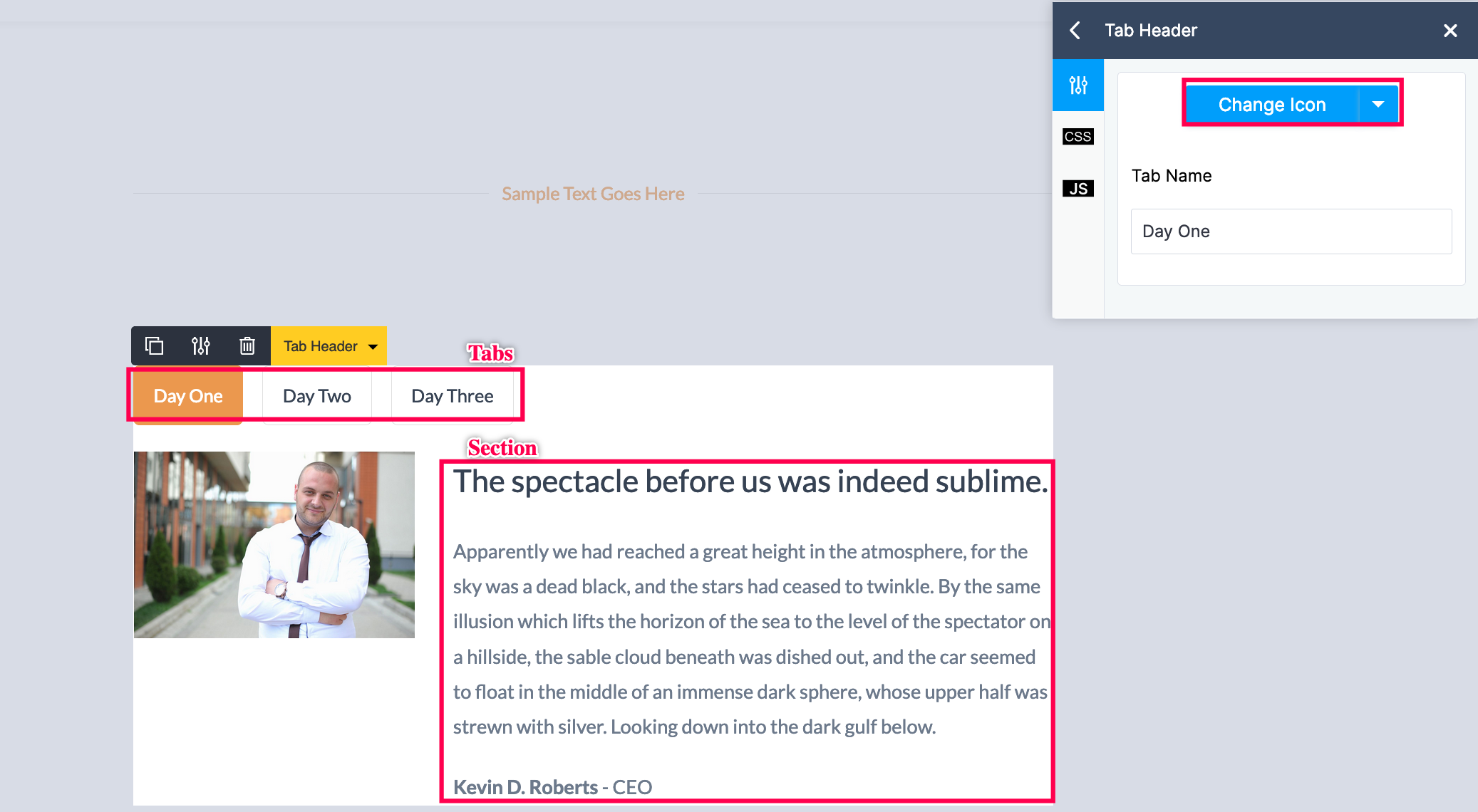Go back using the panel back arrow

click(1075, 31)
